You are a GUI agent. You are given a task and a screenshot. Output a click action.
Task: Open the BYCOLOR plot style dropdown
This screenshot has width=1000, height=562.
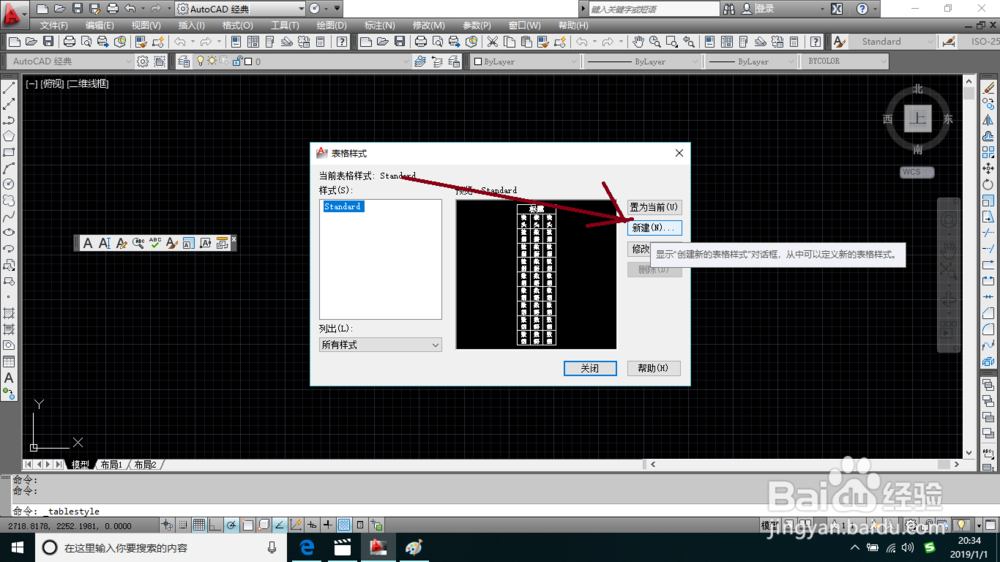click(x=846, y=61)
